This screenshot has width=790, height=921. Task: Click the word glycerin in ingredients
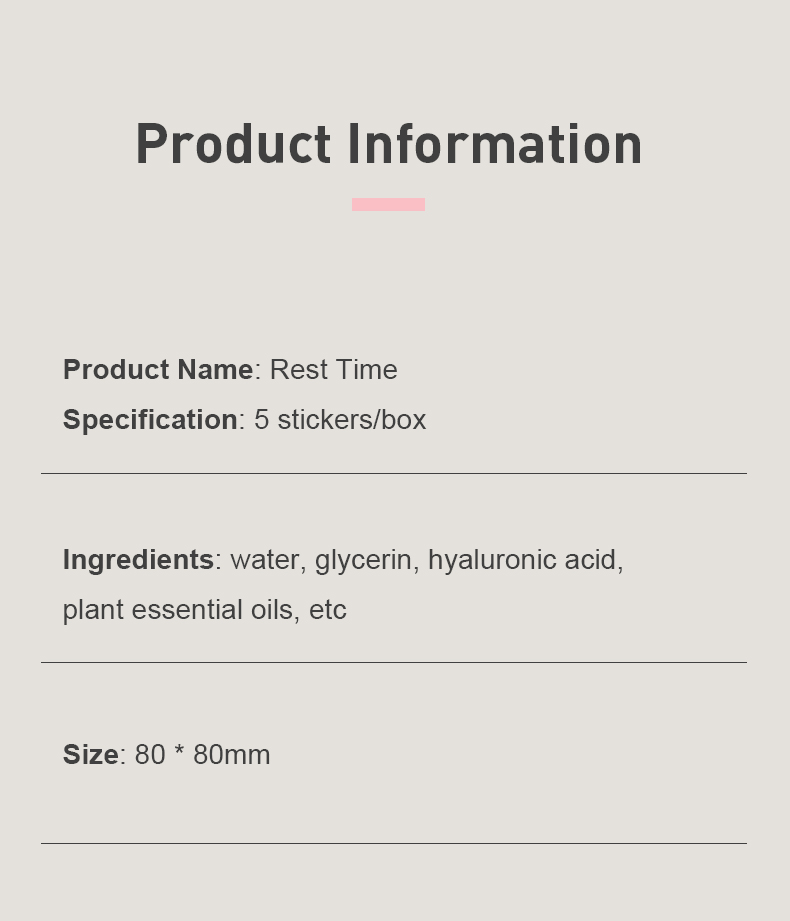click(x=363, y=560)
